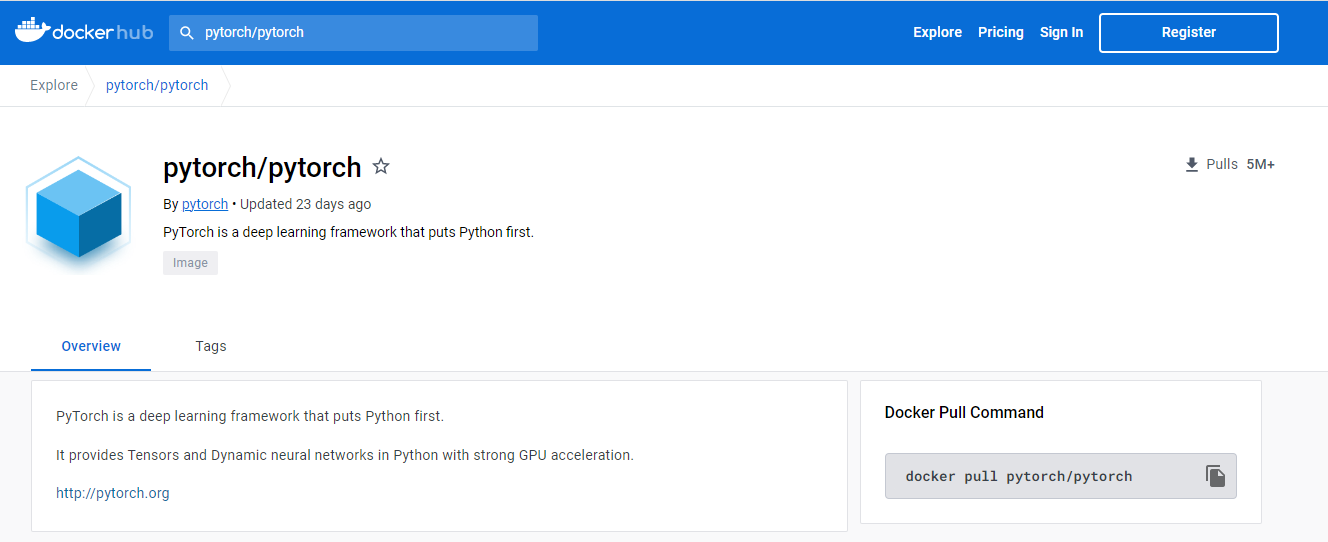Click the blue cube repository image
The height and width of the screenshot is (542, 1328).
tap(79, 213)
